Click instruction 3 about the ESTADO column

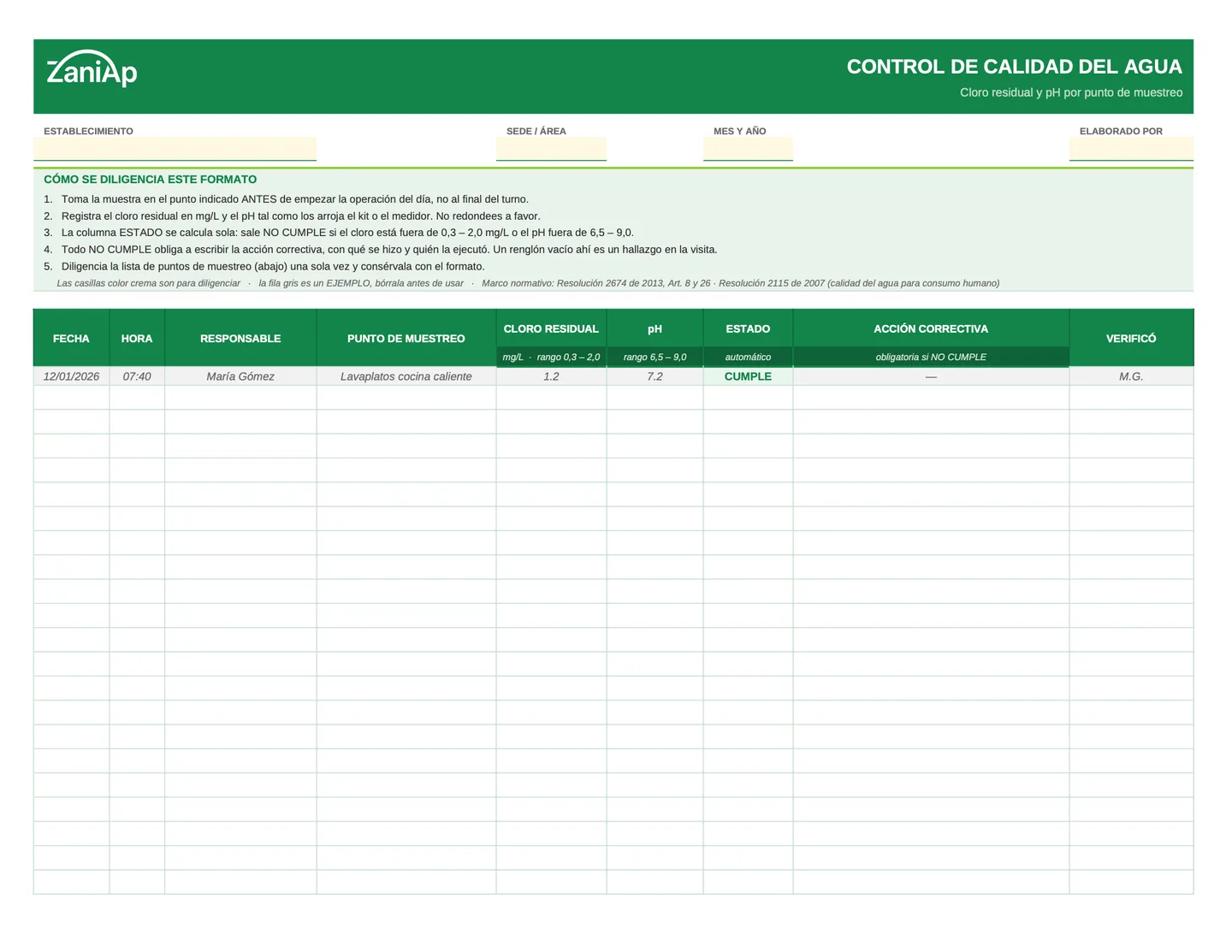pyautogui.click(x=339, y=233)
